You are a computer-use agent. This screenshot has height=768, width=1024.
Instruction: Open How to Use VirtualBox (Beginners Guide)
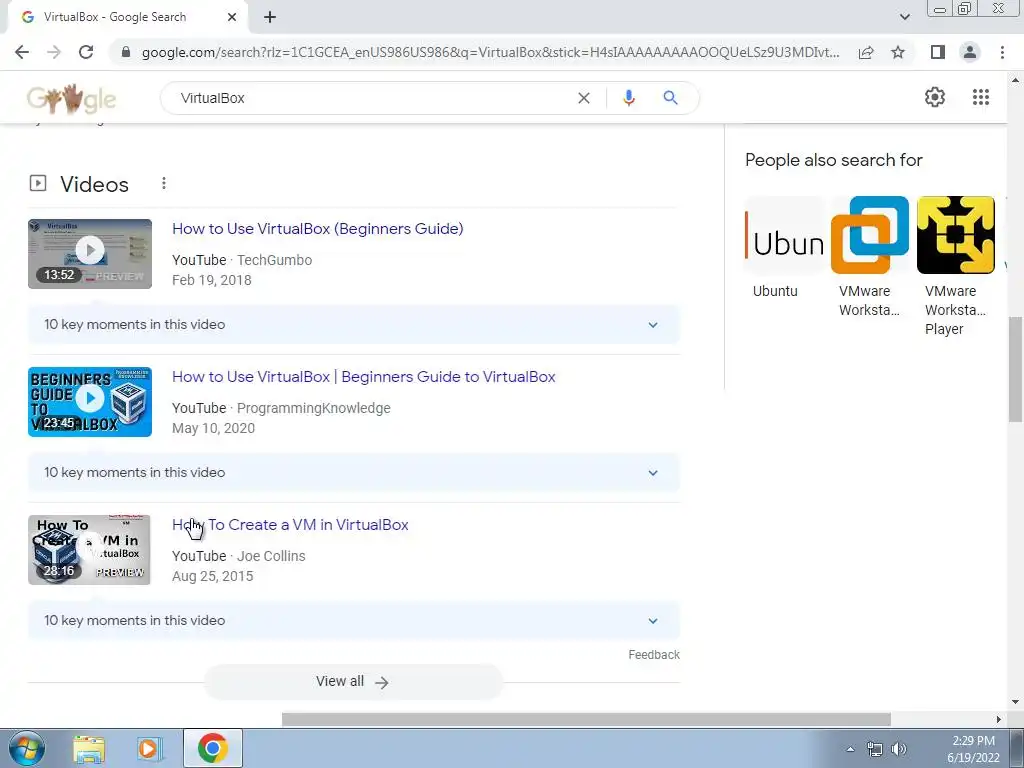[x=317, y=229]
